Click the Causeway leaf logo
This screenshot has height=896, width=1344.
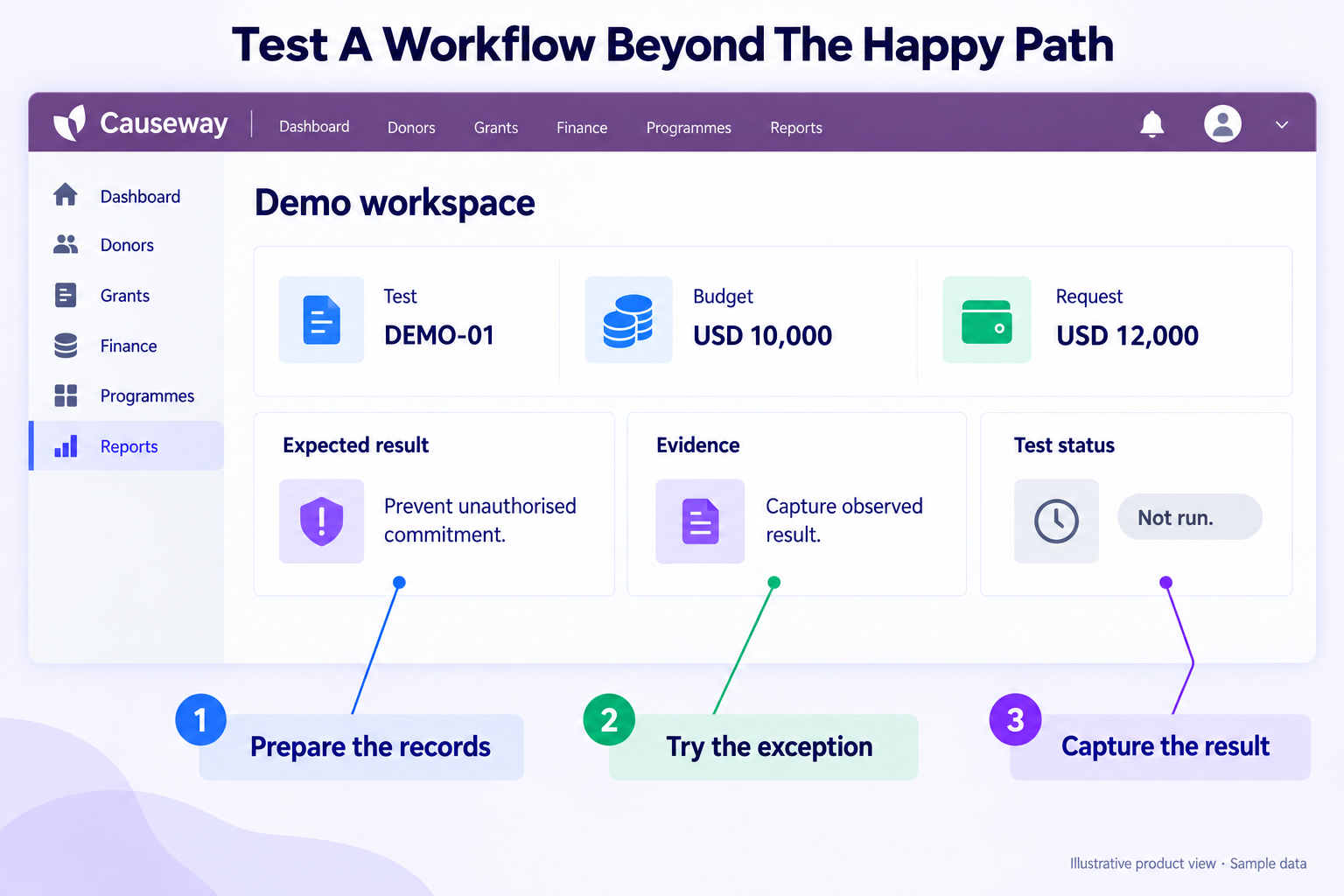point(70,123)
